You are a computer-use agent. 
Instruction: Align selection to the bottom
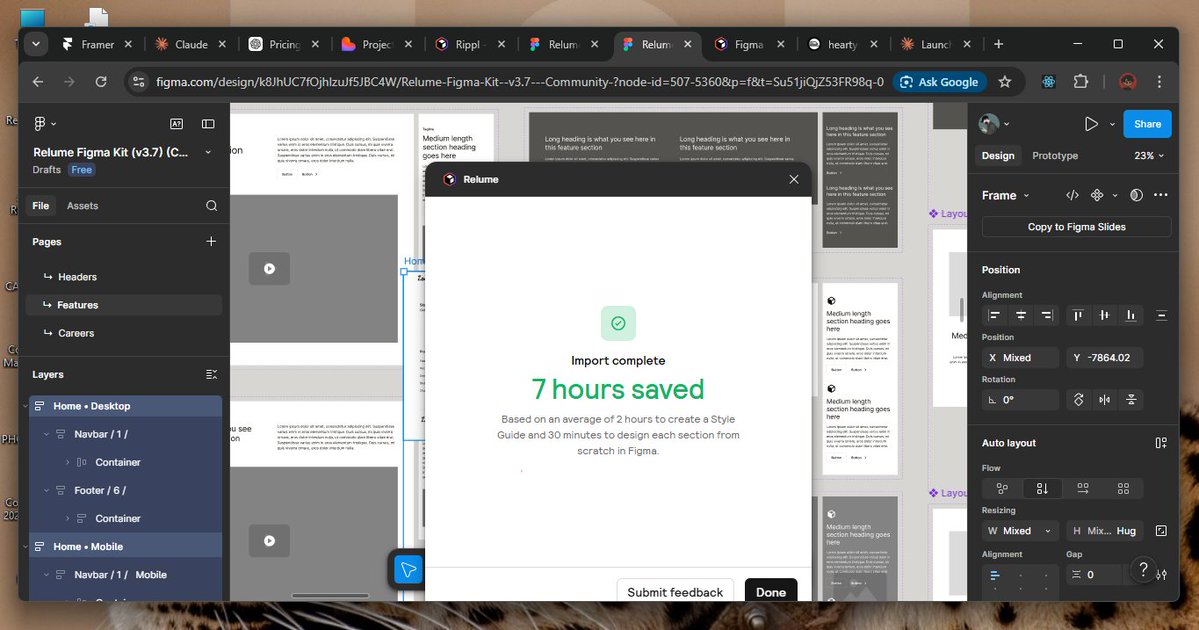[1130, 315]
